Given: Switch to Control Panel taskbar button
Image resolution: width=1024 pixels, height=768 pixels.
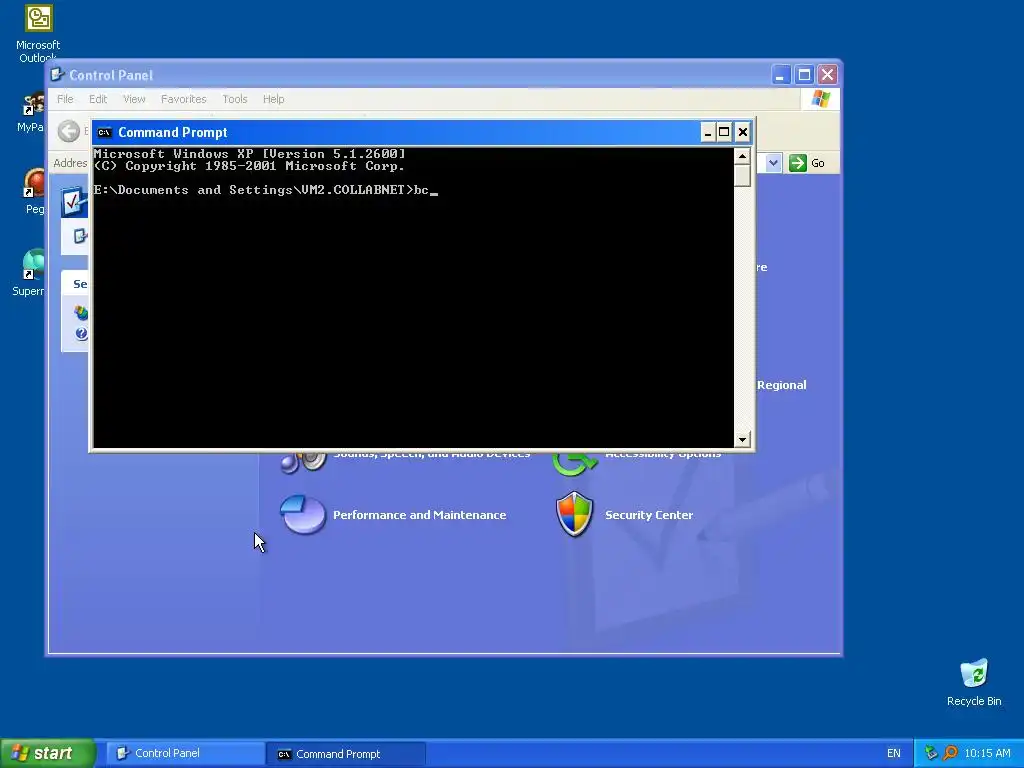Looking at the screenshot, I should [x=185, y=753].
